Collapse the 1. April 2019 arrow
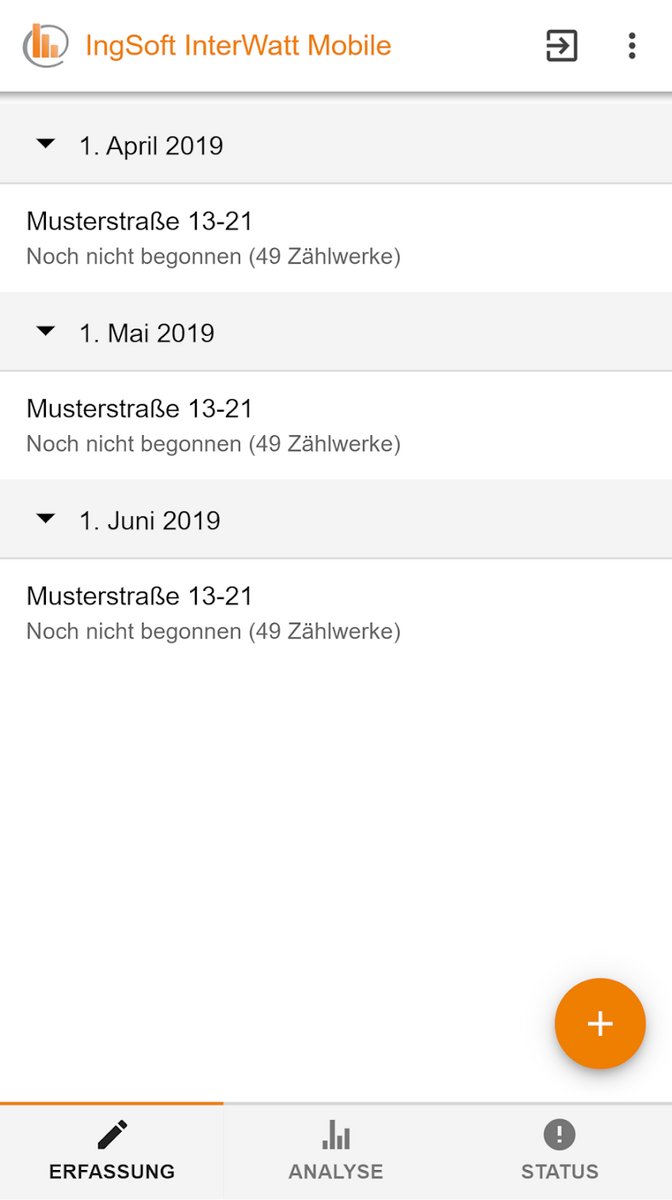 point(45,145)
